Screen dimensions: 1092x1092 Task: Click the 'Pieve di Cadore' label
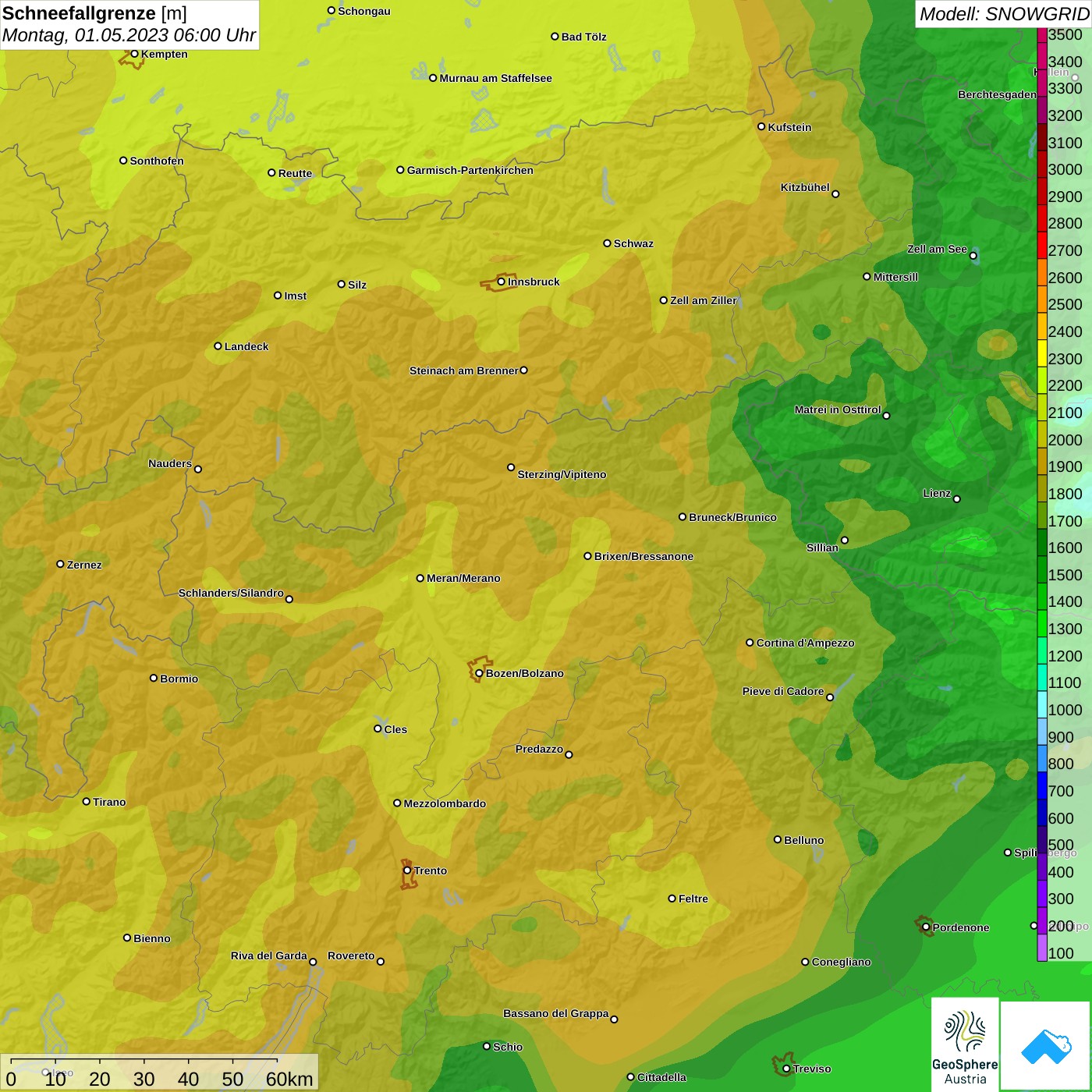(783, 691)
